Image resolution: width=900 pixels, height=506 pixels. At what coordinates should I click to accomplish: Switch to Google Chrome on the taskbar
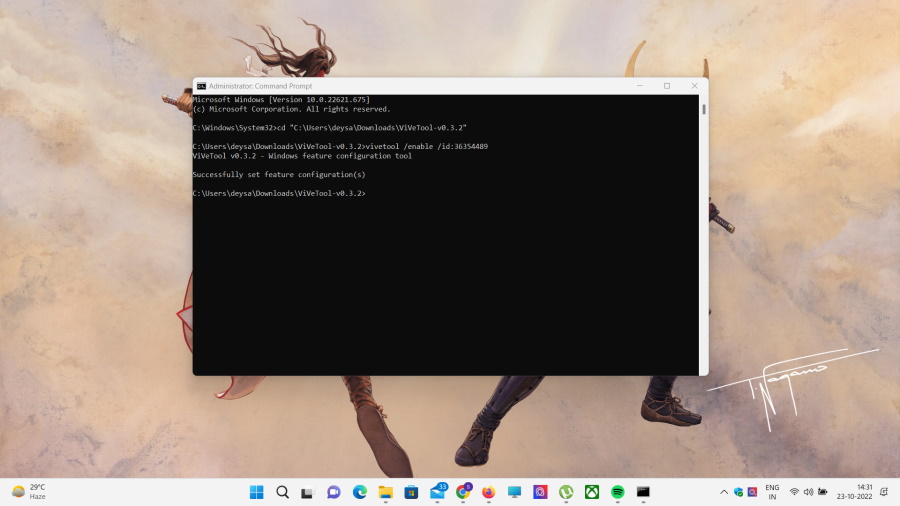(x=463, y=492)
